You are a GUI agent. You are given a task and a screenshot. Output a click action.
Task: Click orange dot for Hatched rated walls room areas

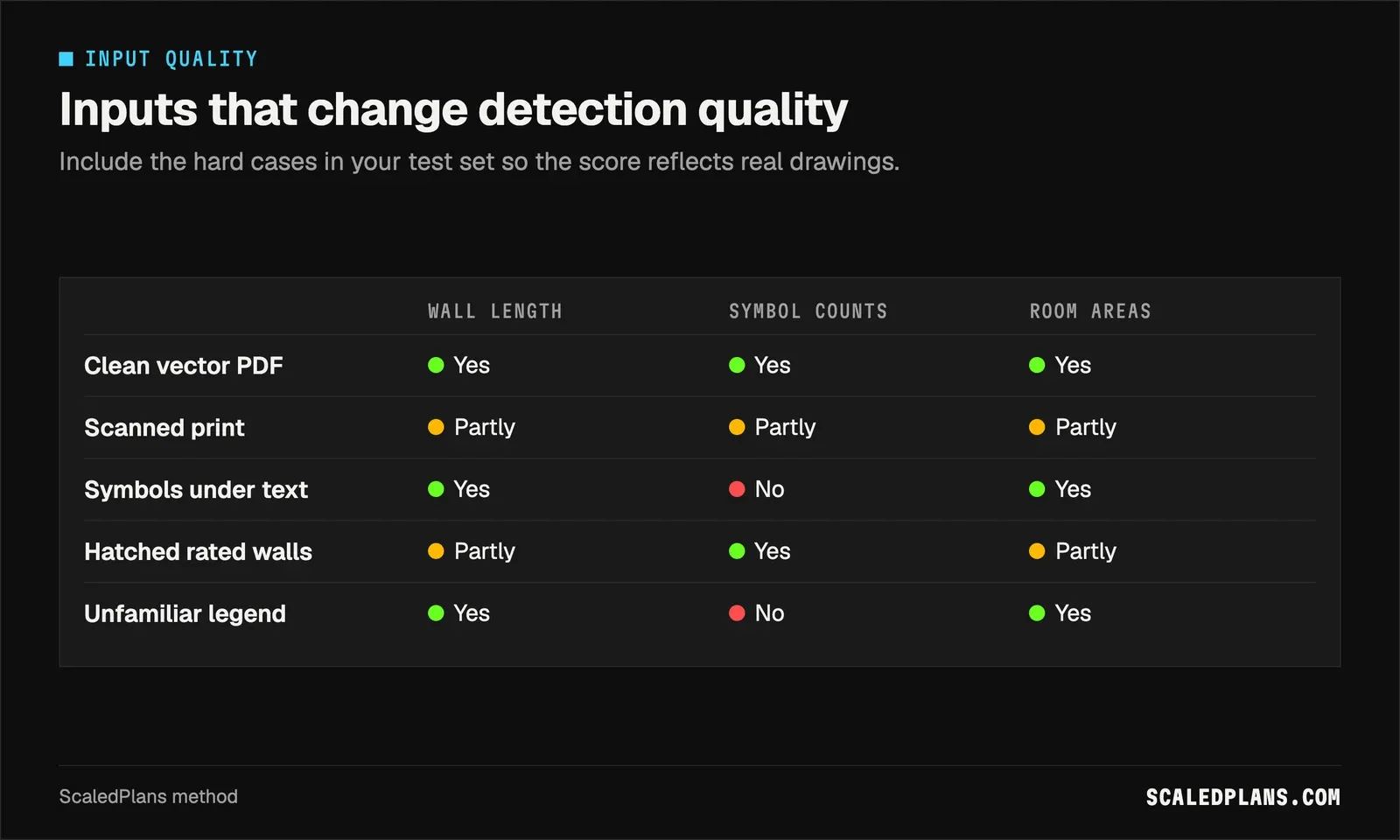(x=1037, y=551)
